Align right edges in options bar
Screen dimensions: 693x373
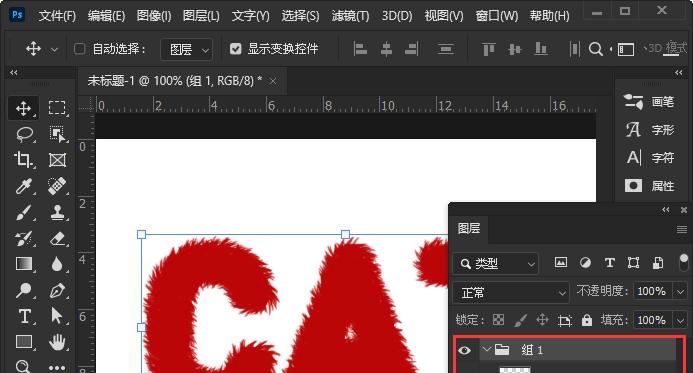pos(412,49)
